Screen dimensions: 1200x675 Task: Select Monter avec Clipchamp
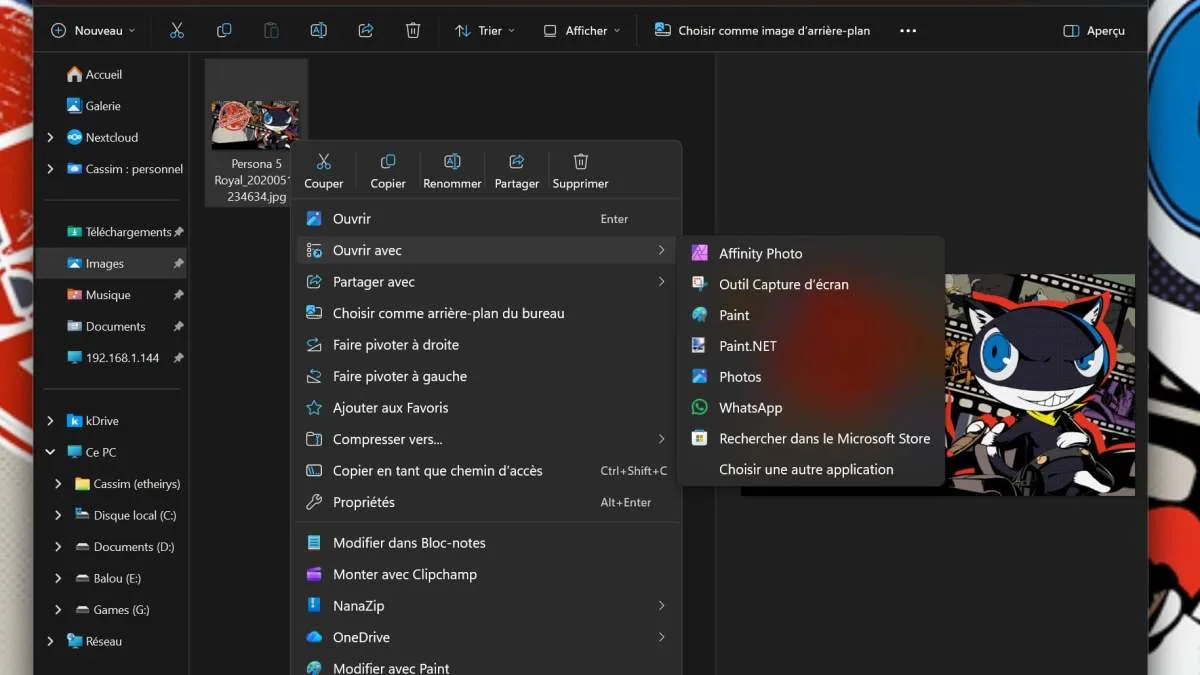(x=486, y=574)
